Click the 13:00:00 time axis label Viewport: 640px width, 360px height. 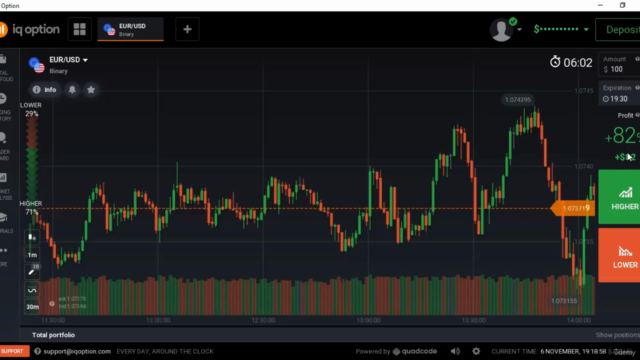pyautogui.click(x=368, y=320)
